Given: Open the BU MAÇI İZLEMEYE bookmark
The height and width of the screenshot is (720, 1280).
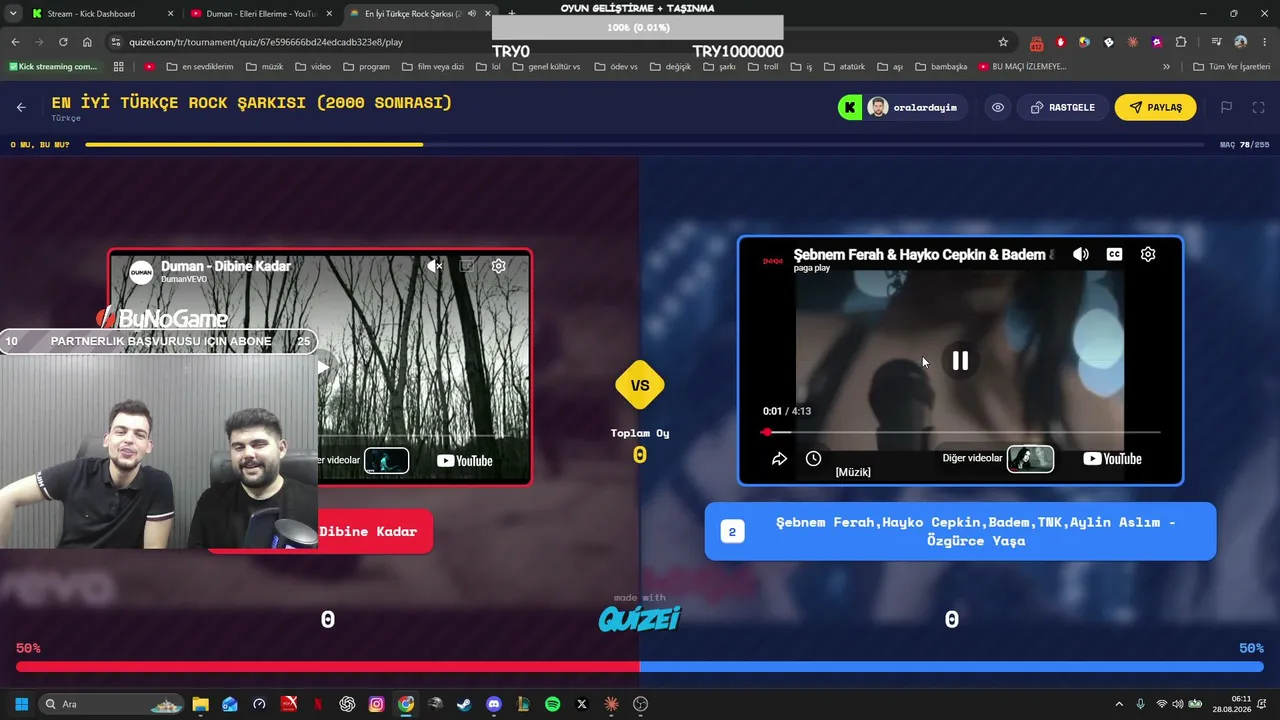Looking at the screenshot, I should coord(1023,67).
